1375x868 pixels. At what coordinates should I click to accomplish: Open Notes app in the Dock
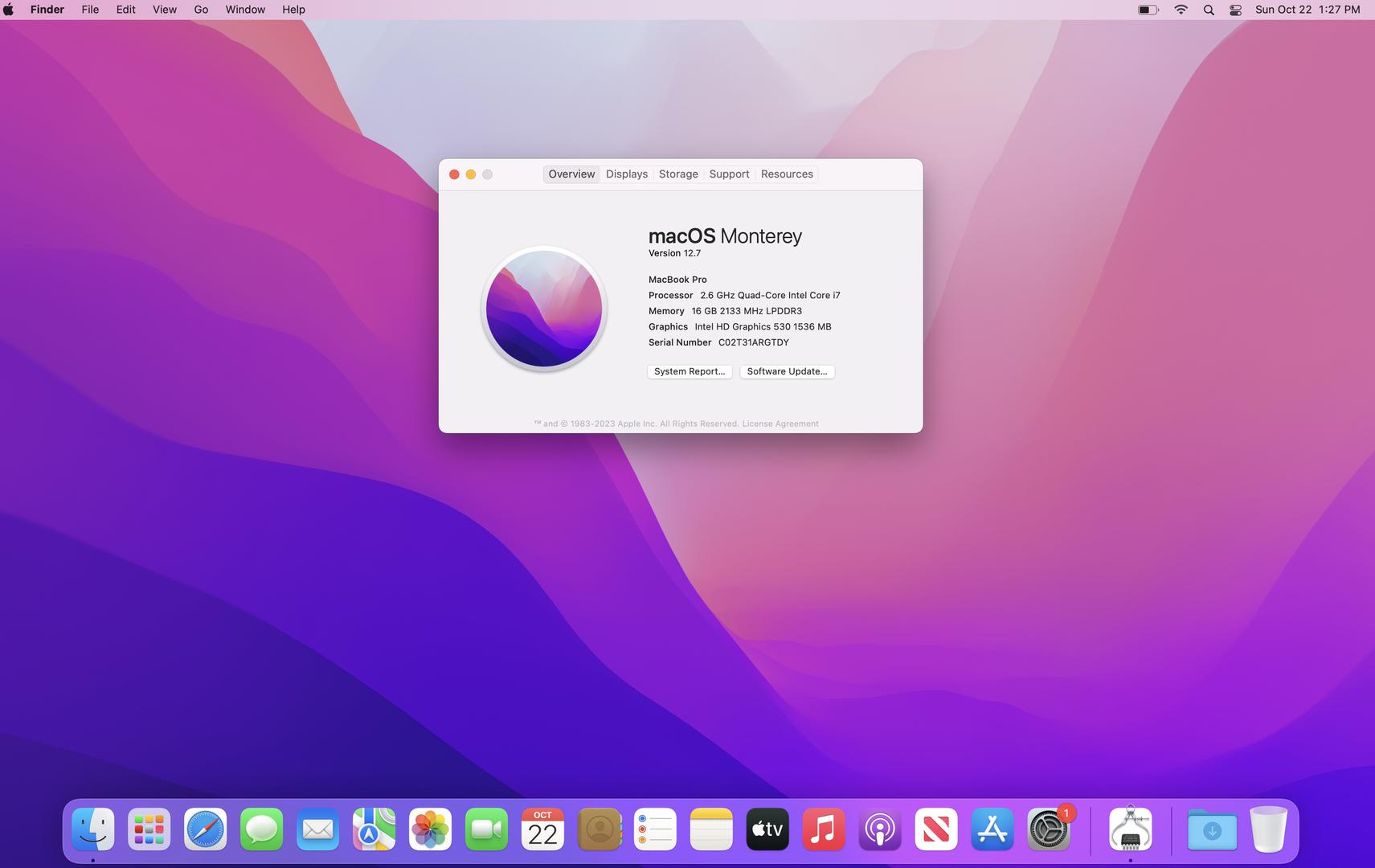[x=712, y=829]
